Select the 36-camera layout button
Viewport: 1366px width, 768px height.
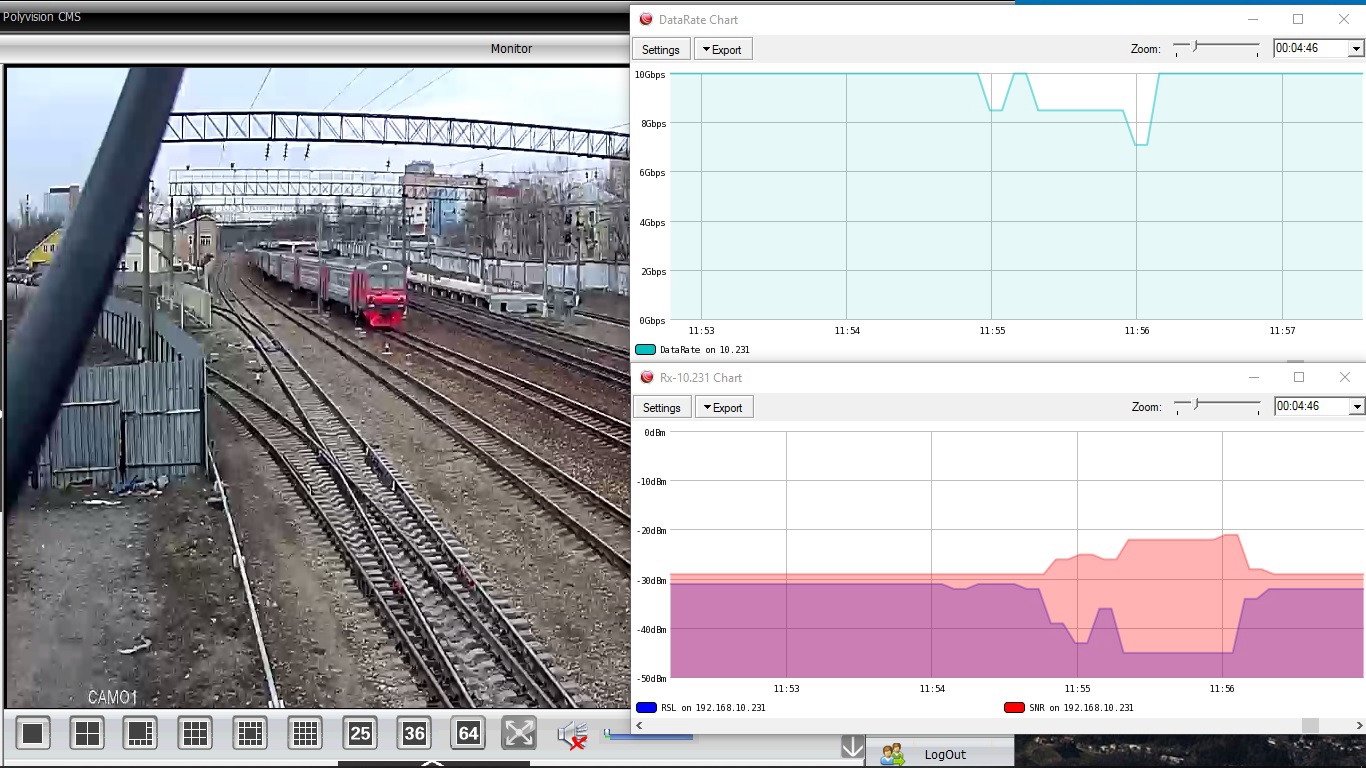[x=414, y=734]
